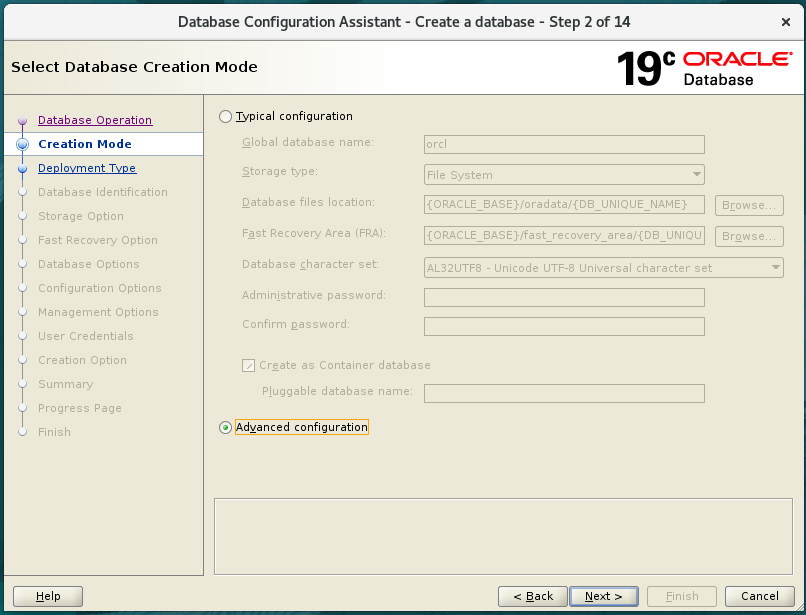
Task: Click Database Options step in sidebar
Action: [x=88, y=264]
